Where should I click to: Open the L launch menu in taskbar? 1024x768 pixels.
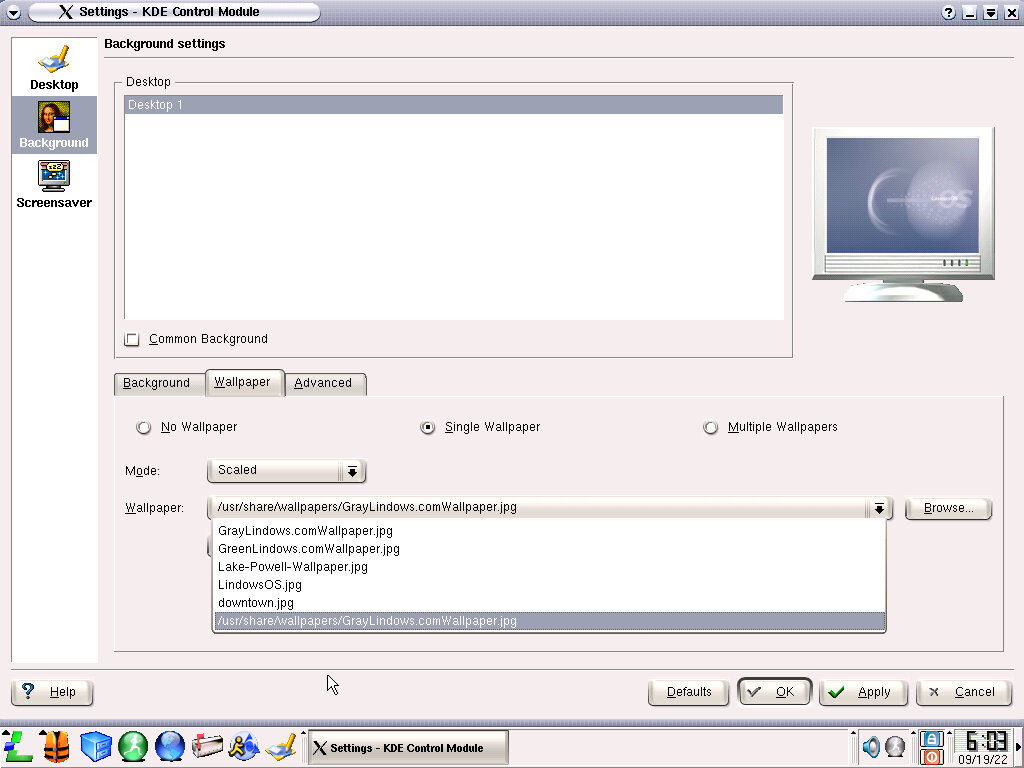point(18,746)
